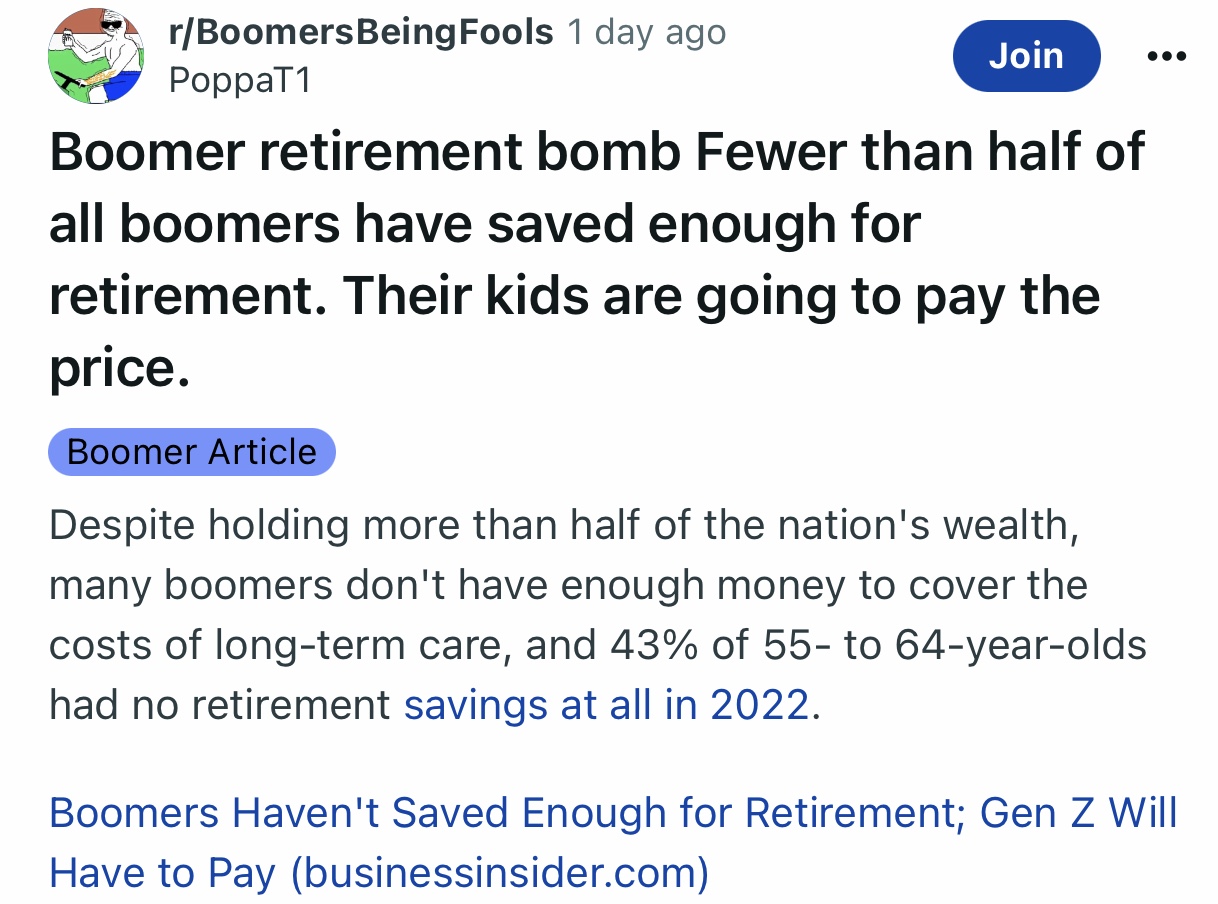This screenshot has height=904, width=1218.
Task: Click 'Have to Pay' in the article link
Action: point(162,874)
